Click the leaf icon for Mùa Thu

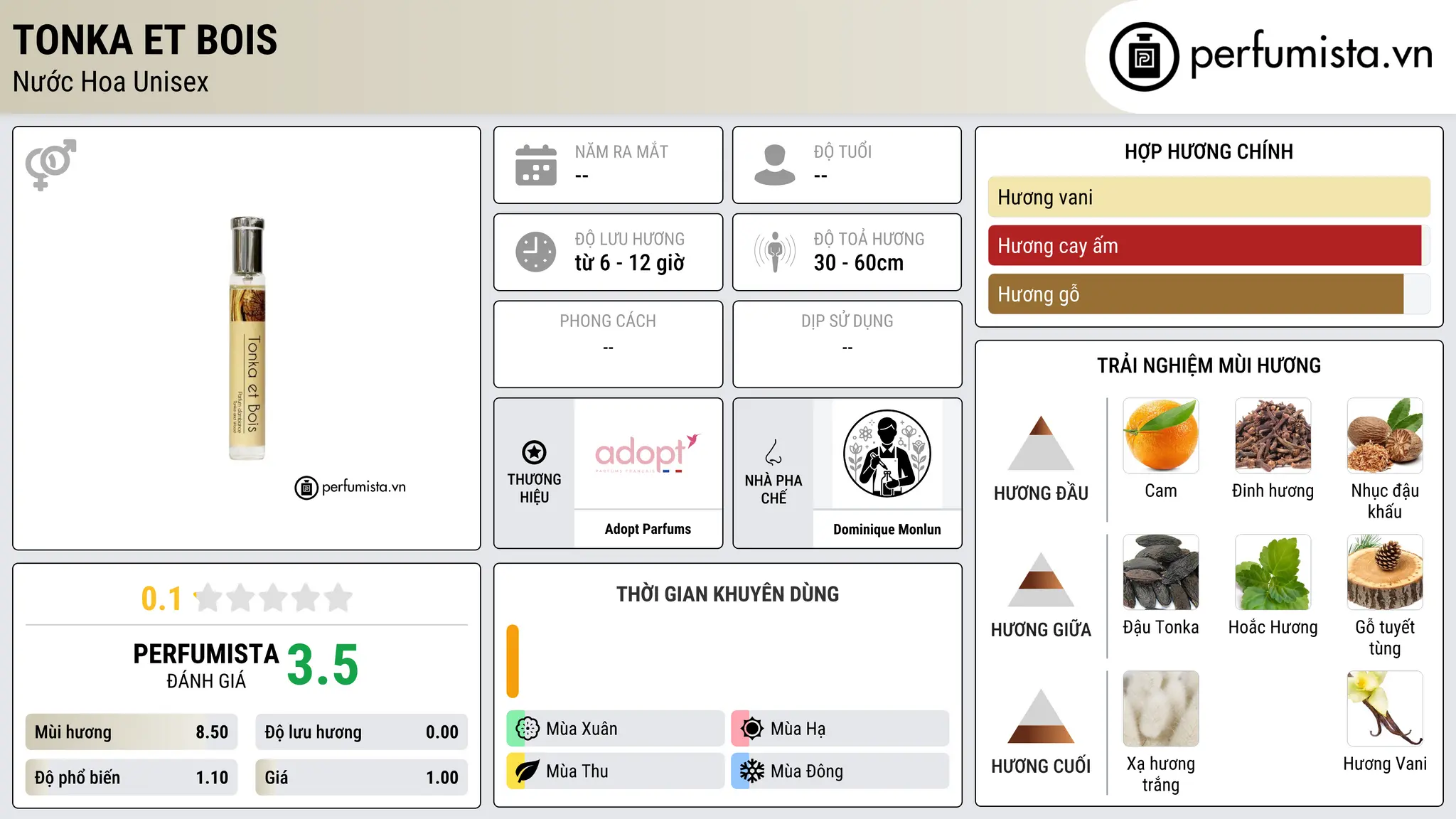(x=528, y=771)
